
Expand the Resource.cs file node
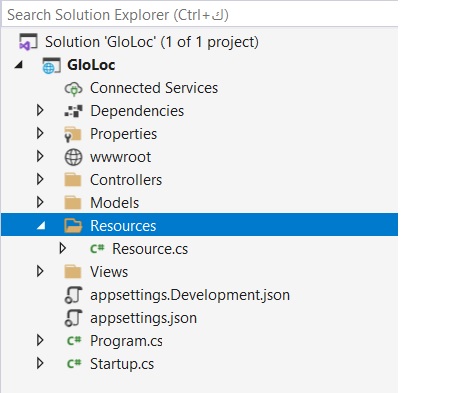click(x=62, y=248)
